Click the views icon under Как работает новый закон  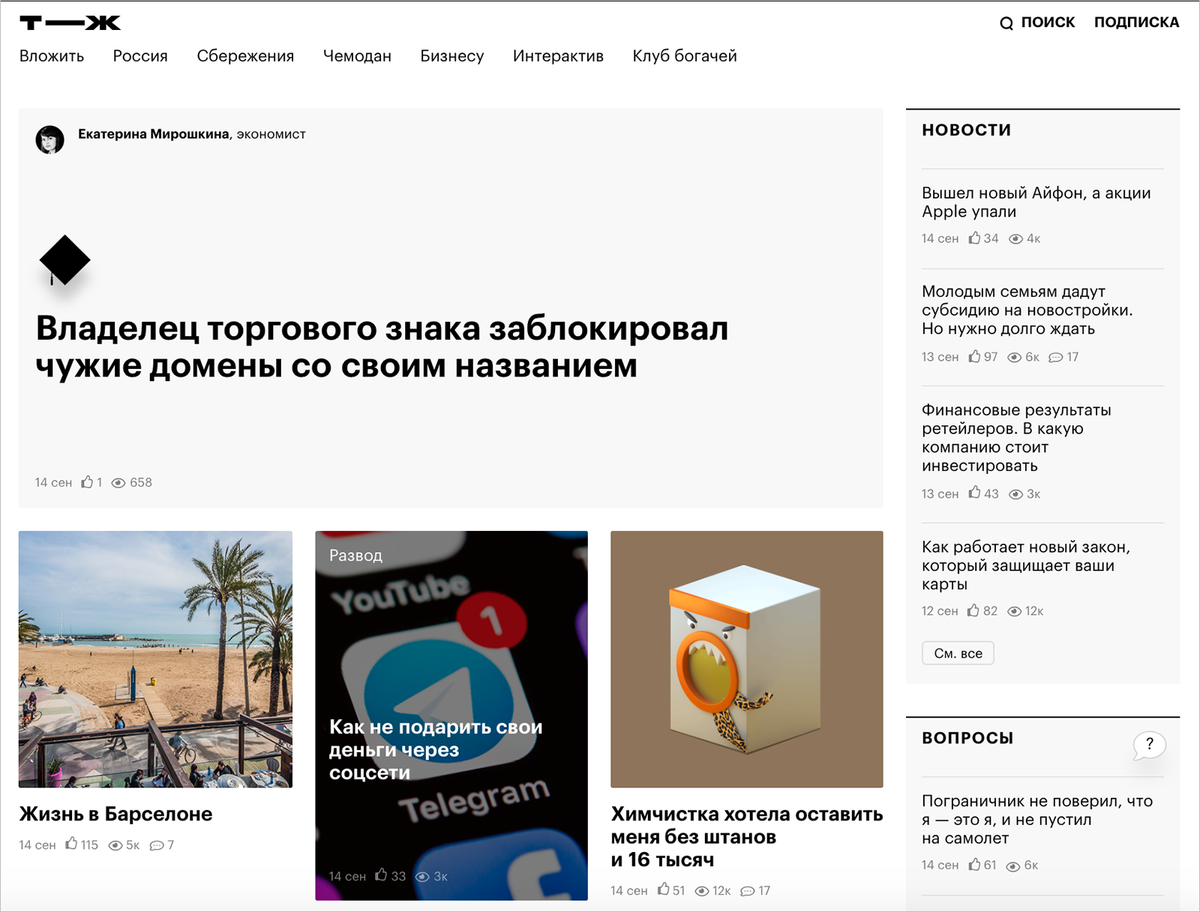click(1016, 611)
